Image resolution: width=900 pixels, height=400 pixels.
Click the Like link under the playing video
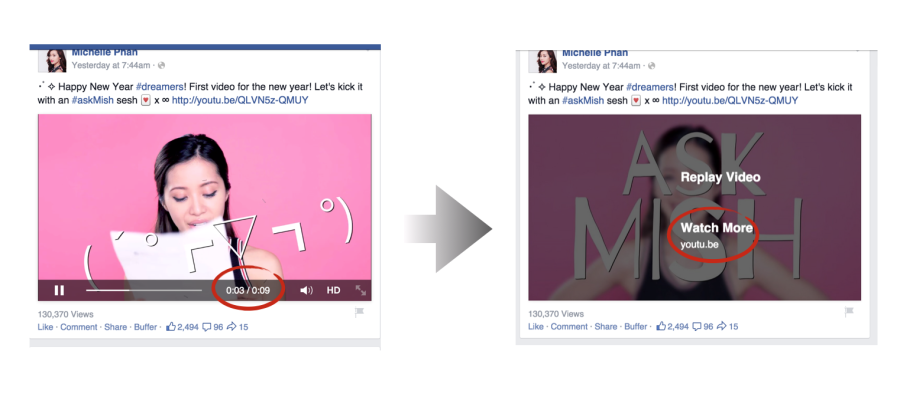[x=45, y=327]
